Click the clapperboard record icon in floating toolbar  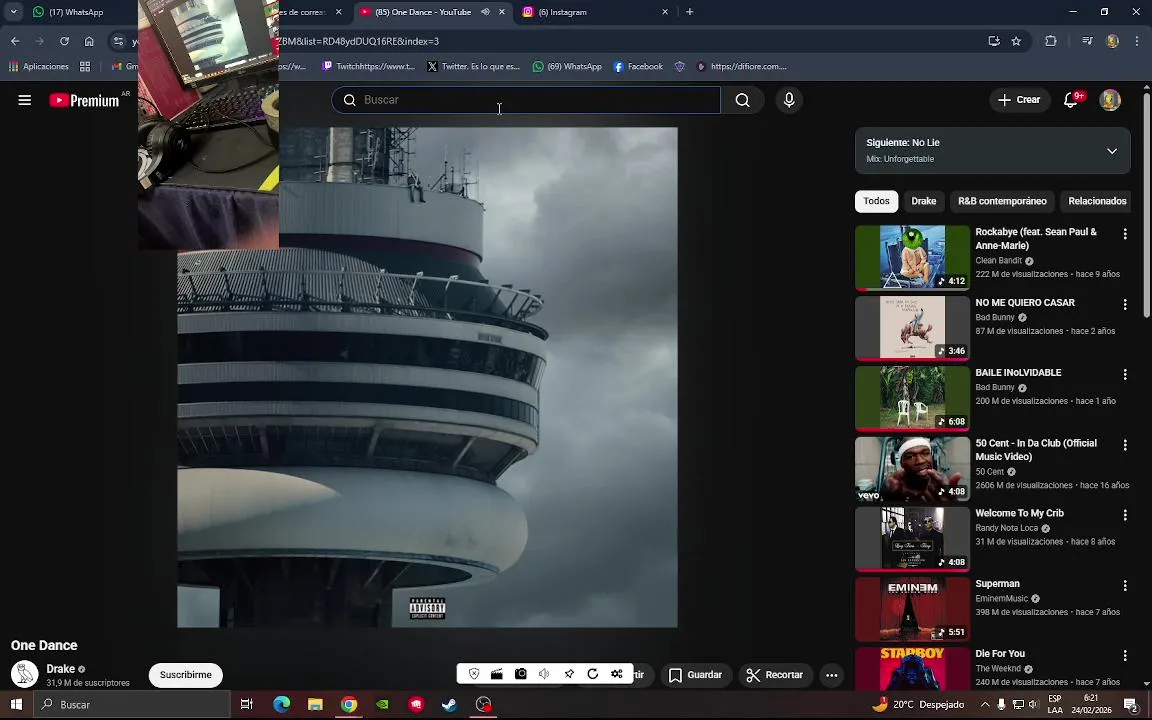tap(497, 674)
